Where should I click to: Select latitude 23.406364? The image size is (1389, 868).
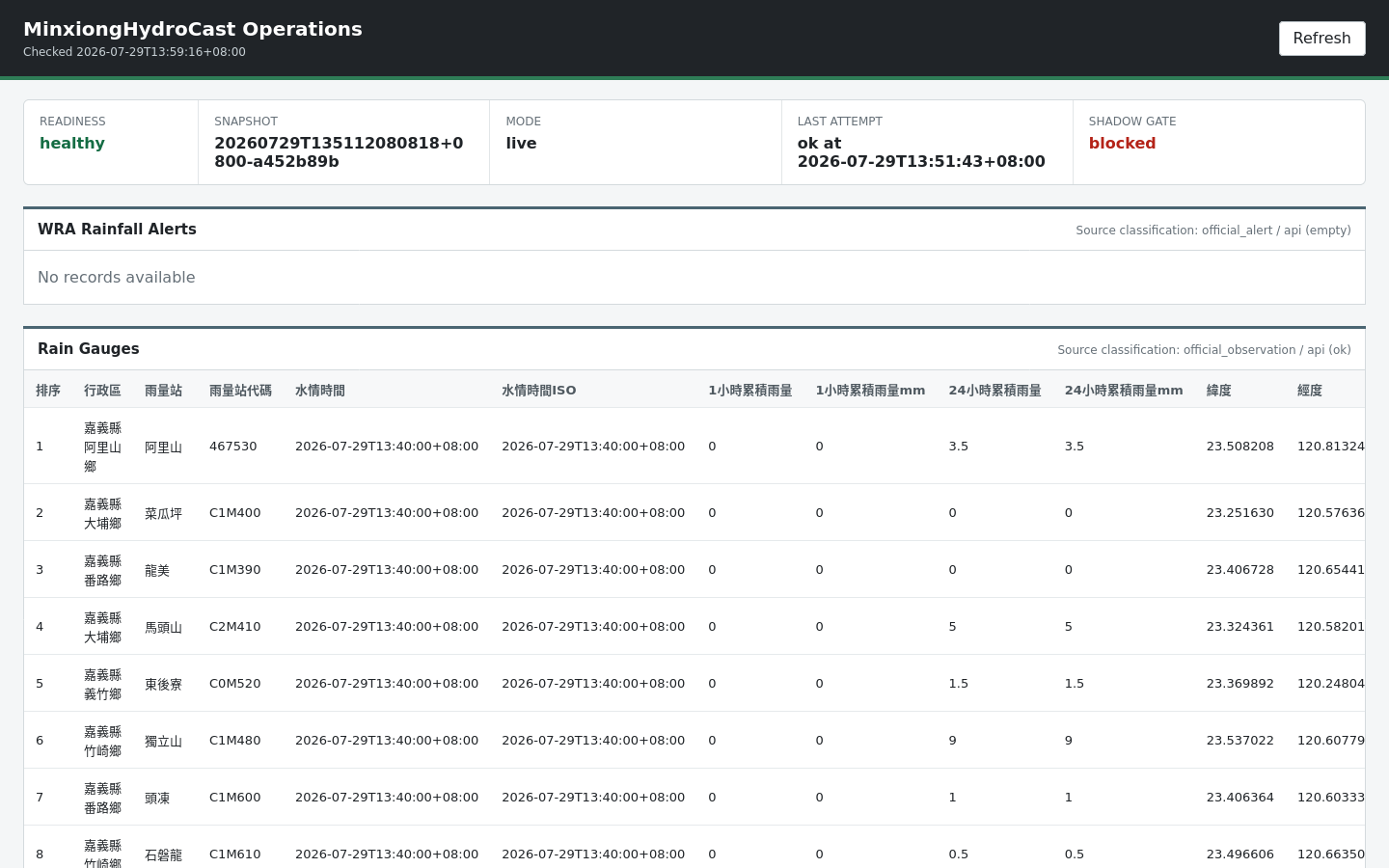point(1240,798)
